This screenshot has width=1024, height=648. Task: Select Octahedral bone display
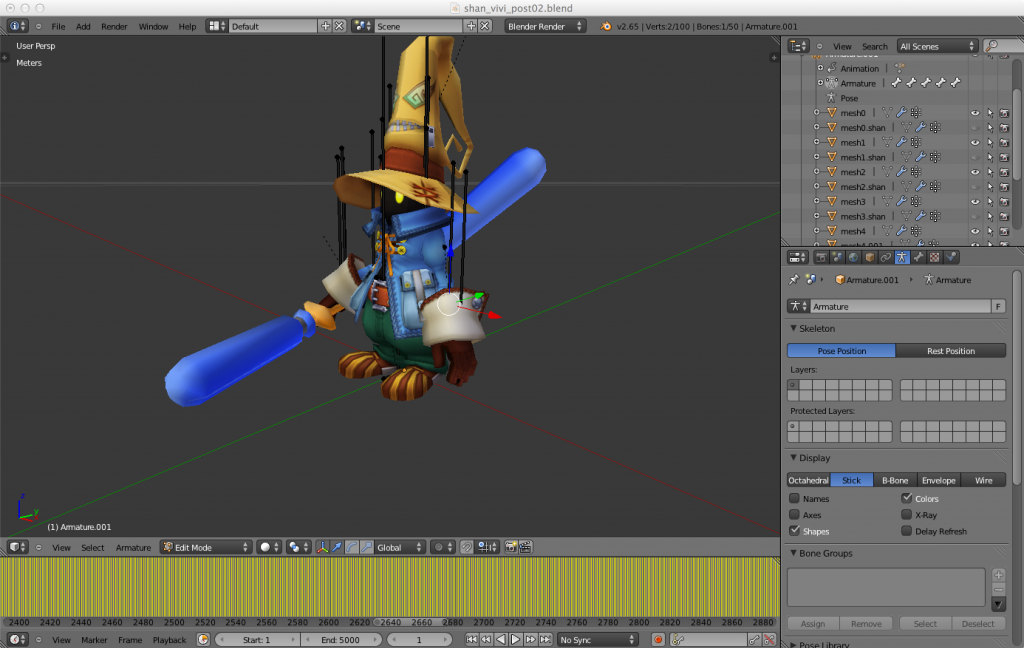[808, 480]
